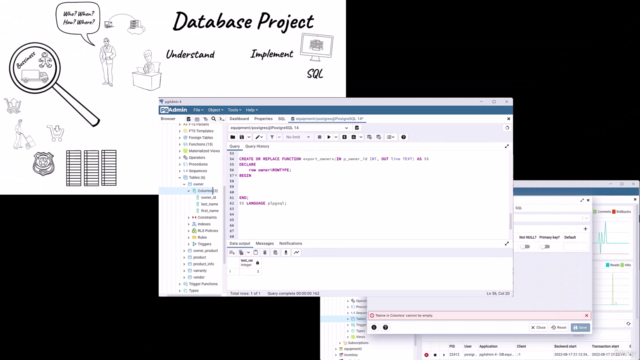The height and width of the screenshot is (360, 640).
Task: Toggle Primary key? switch in column dialog
Action: click(545, 247)
